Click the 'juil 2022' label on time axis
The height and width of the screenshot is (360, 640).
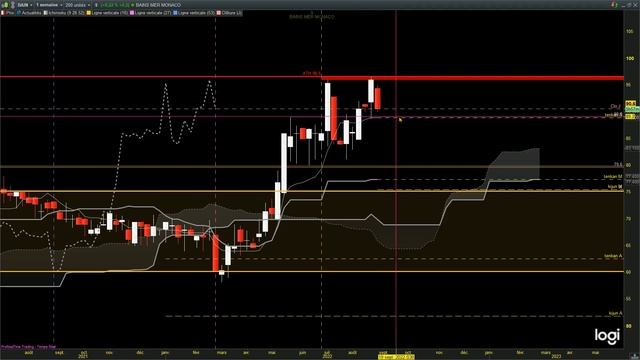click(x=327, y=354)
